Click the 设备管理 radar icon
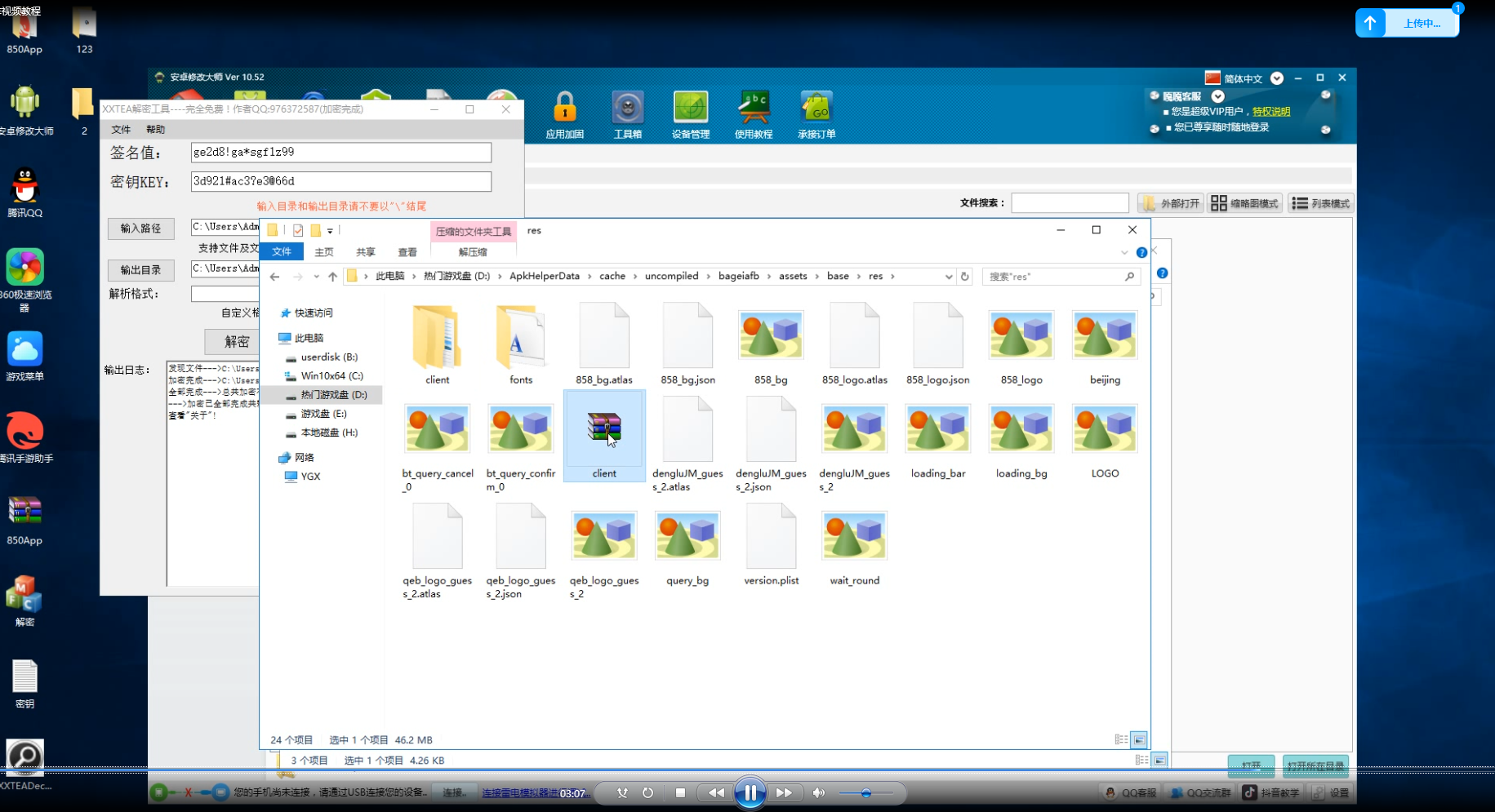Image resolution: width=1495 pixels, height=812 pixels. pos(690,110)
